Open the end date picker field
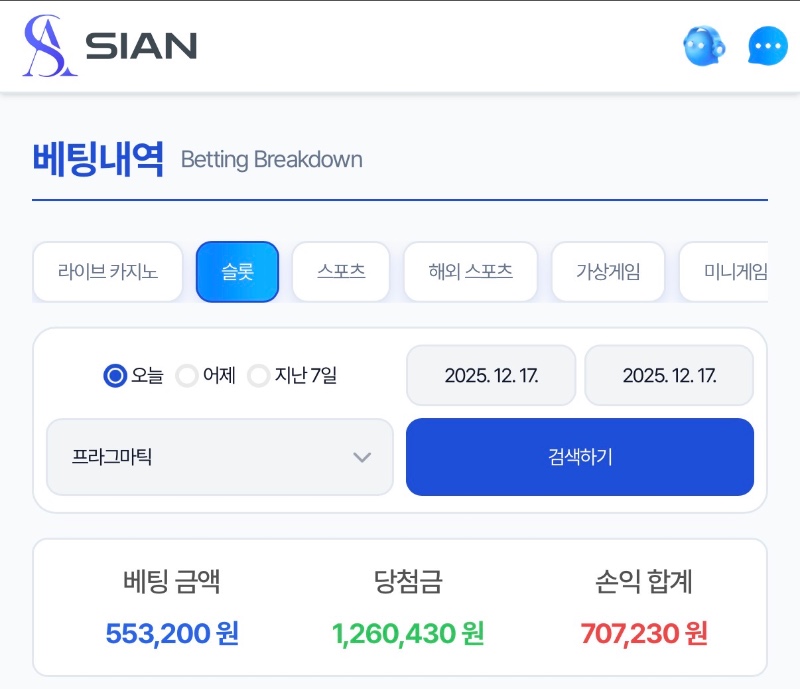Image resolution: width=800 pixels, height=689 pixels. [669, 376]
